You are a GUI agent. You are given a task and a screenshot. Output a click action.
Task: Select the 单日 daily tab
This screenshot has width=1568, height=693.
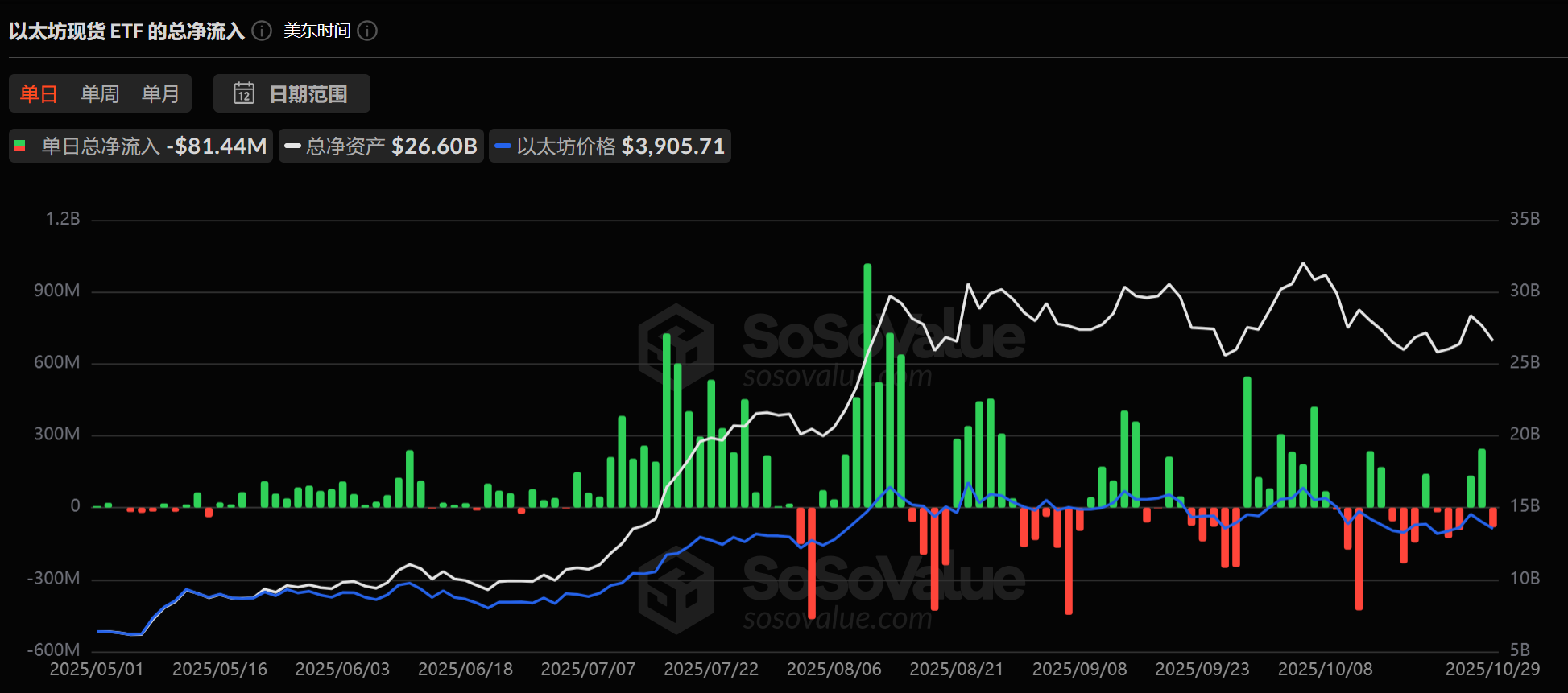click(x=39, y=93)
